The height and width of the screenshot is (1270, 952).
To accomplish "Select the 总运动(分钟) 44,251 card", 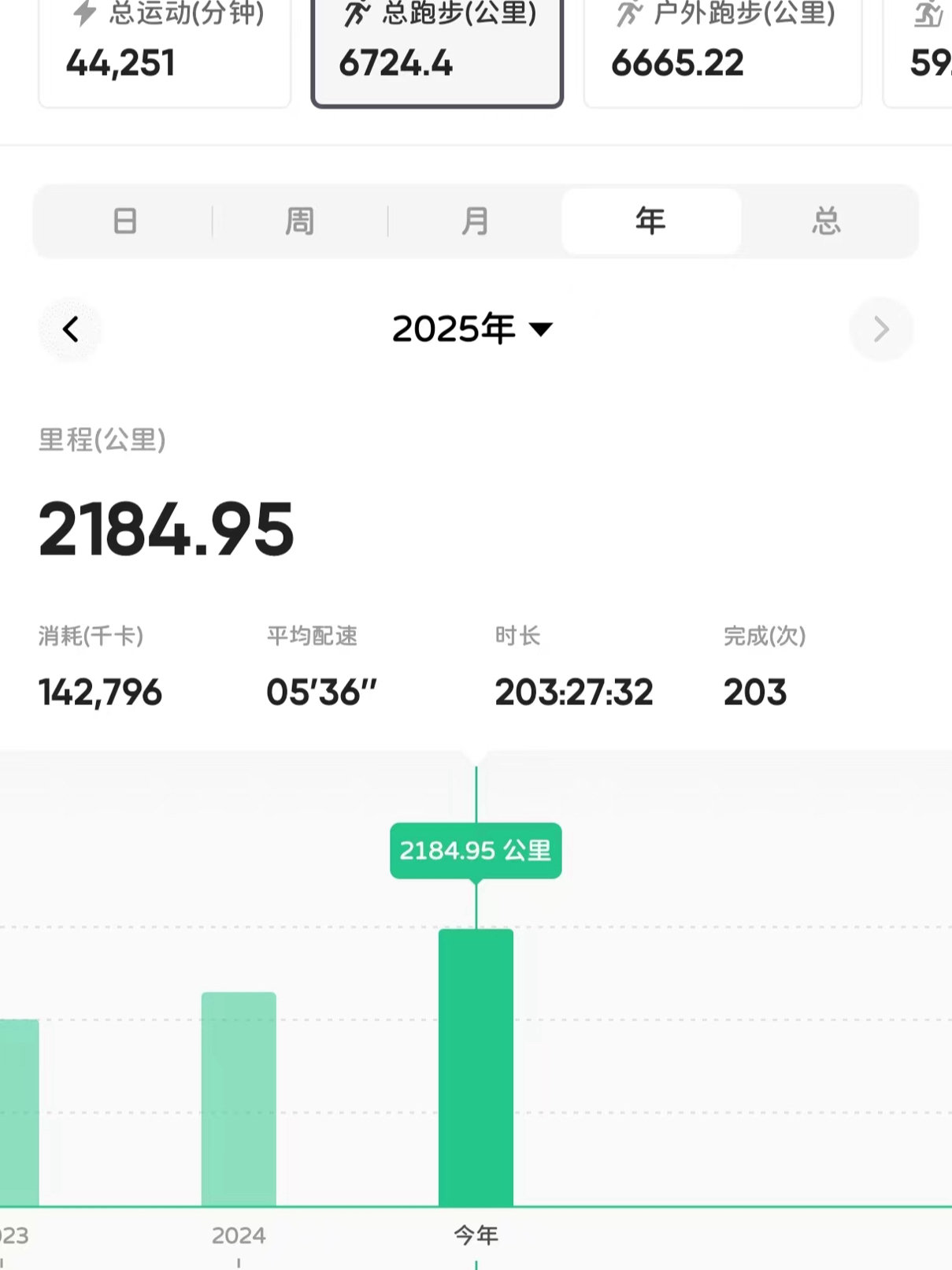I will [x=165, y=52].
